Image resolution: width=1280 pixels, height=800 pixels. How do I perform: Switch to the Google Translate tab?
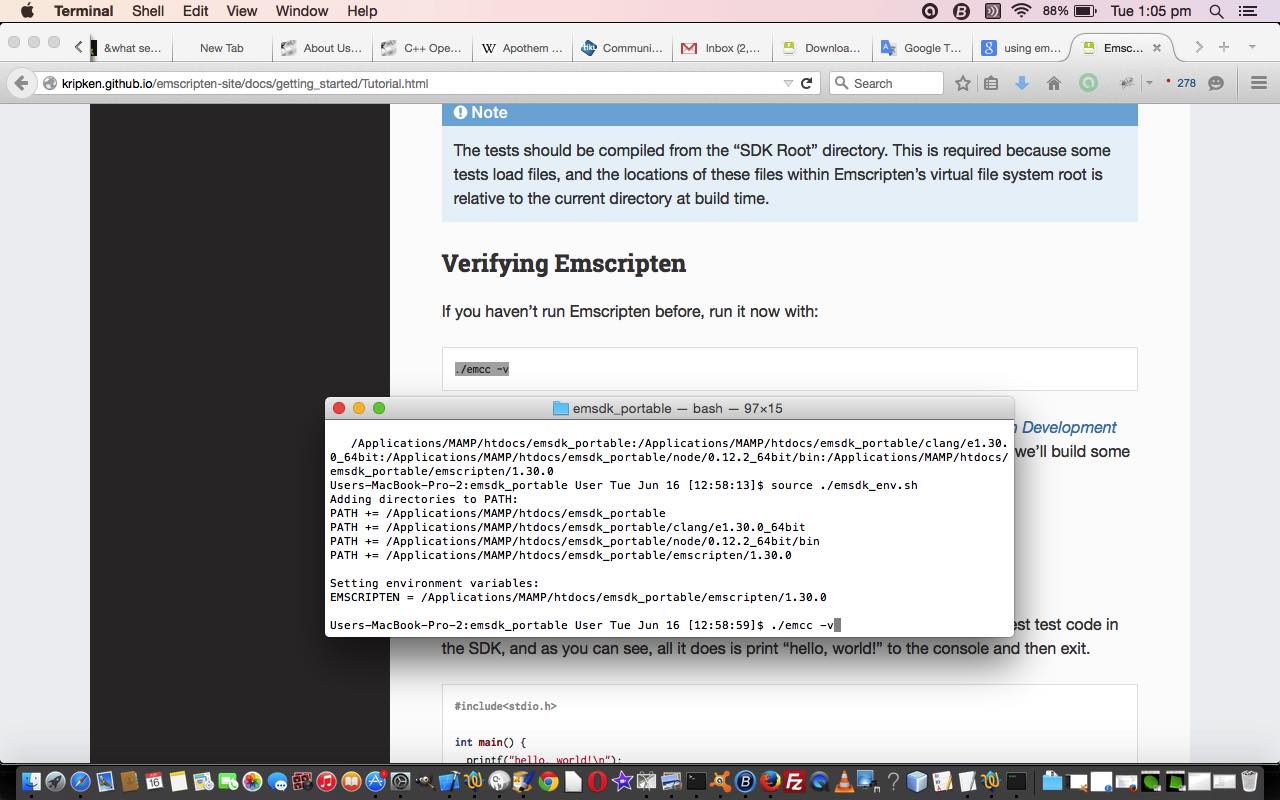(x=921, y=47)
